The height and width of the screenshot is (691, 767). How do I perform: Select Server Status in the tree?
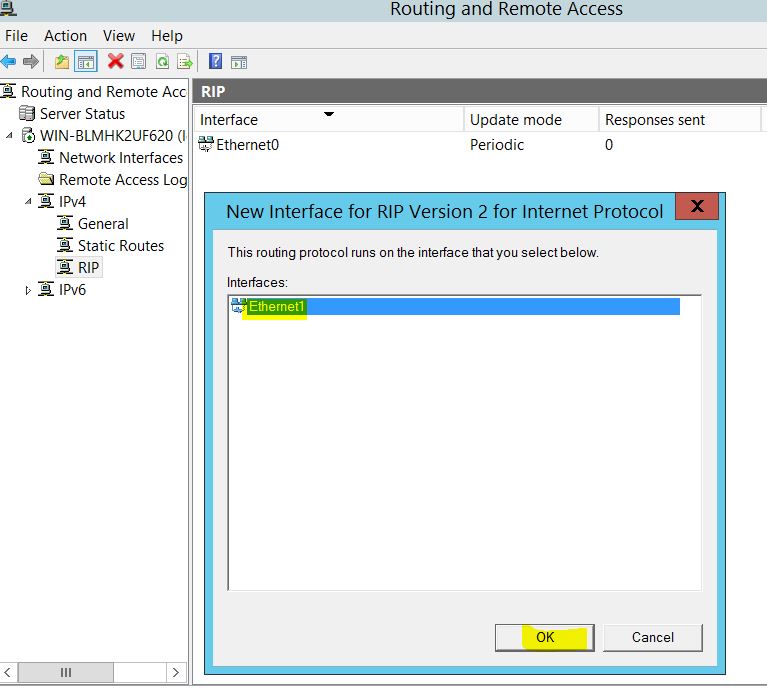click(82, 114)
